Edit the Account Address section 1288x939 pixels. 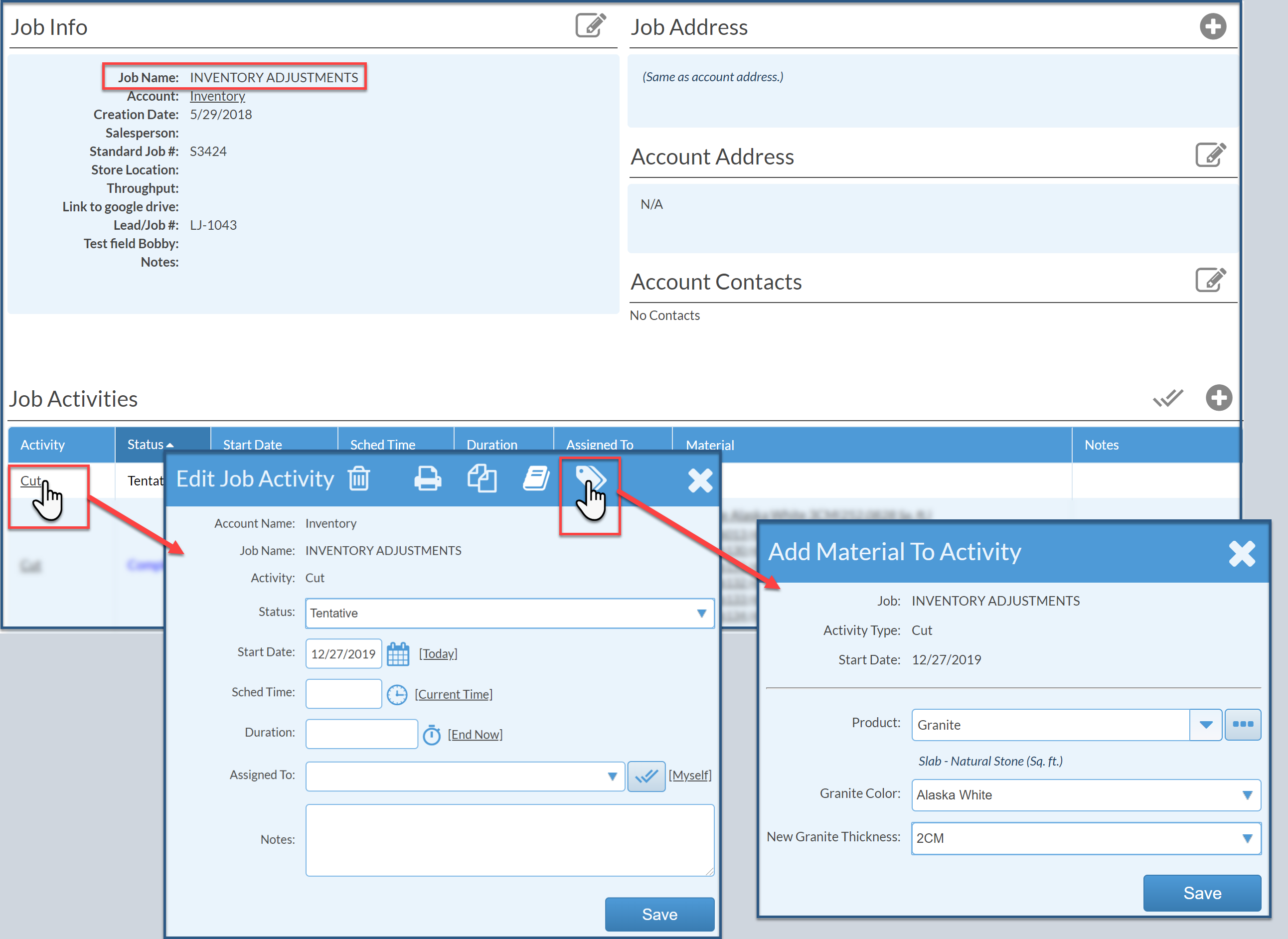1210,155
